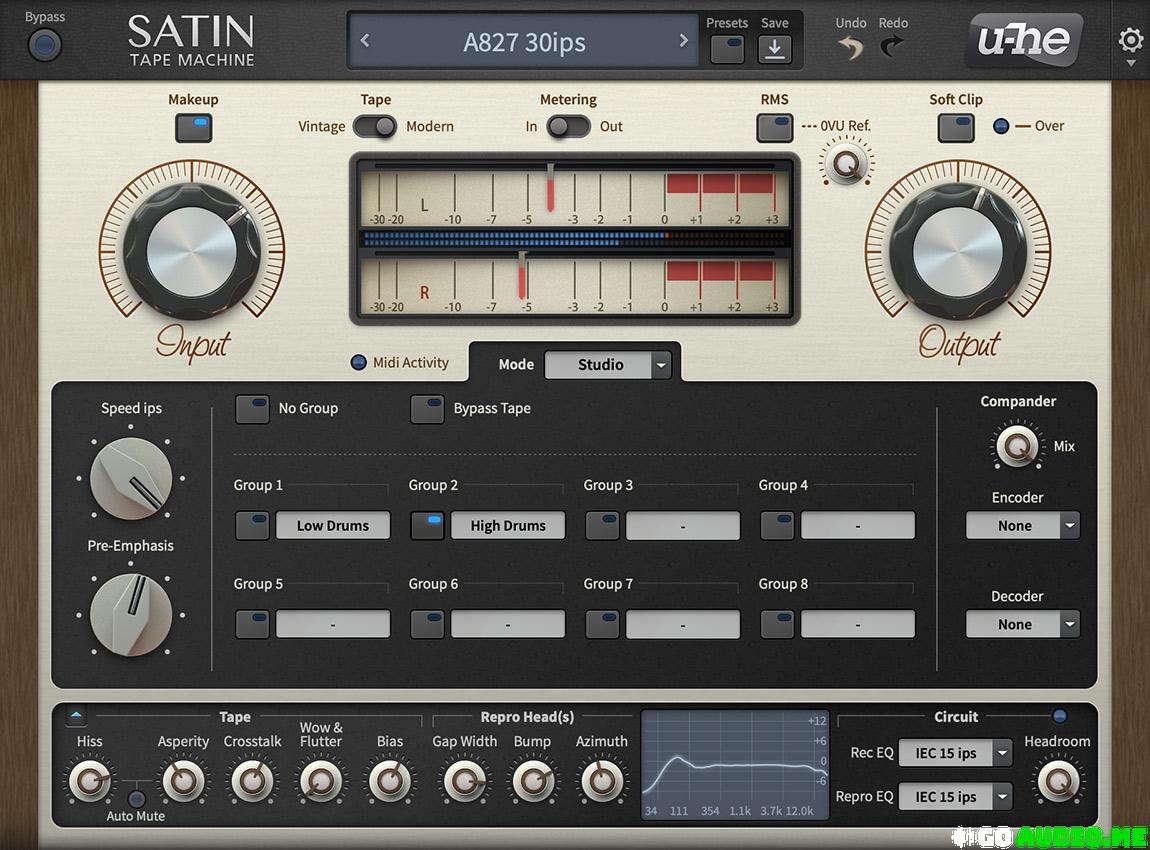Toggle the Group 4 assign button
The height and width of the screenshot is (850, 1150).
[777, 526]
